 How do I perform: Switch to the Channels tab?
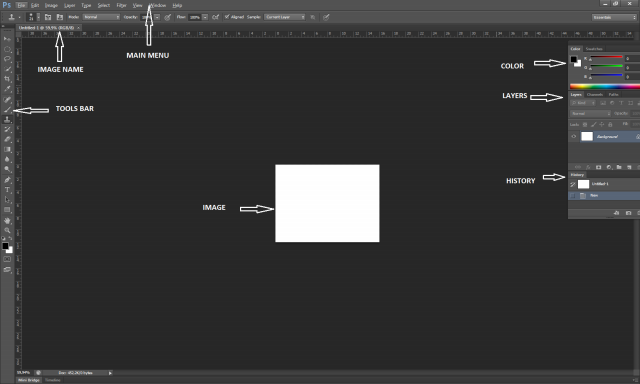595,95
